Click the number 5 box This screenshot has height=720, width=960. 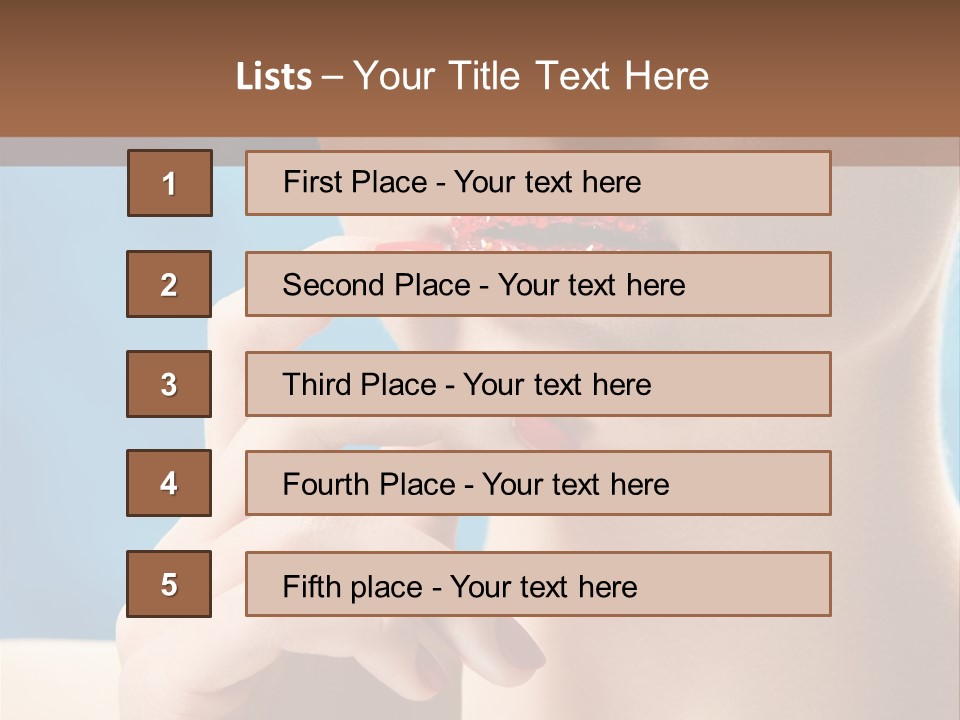[169, 584]
